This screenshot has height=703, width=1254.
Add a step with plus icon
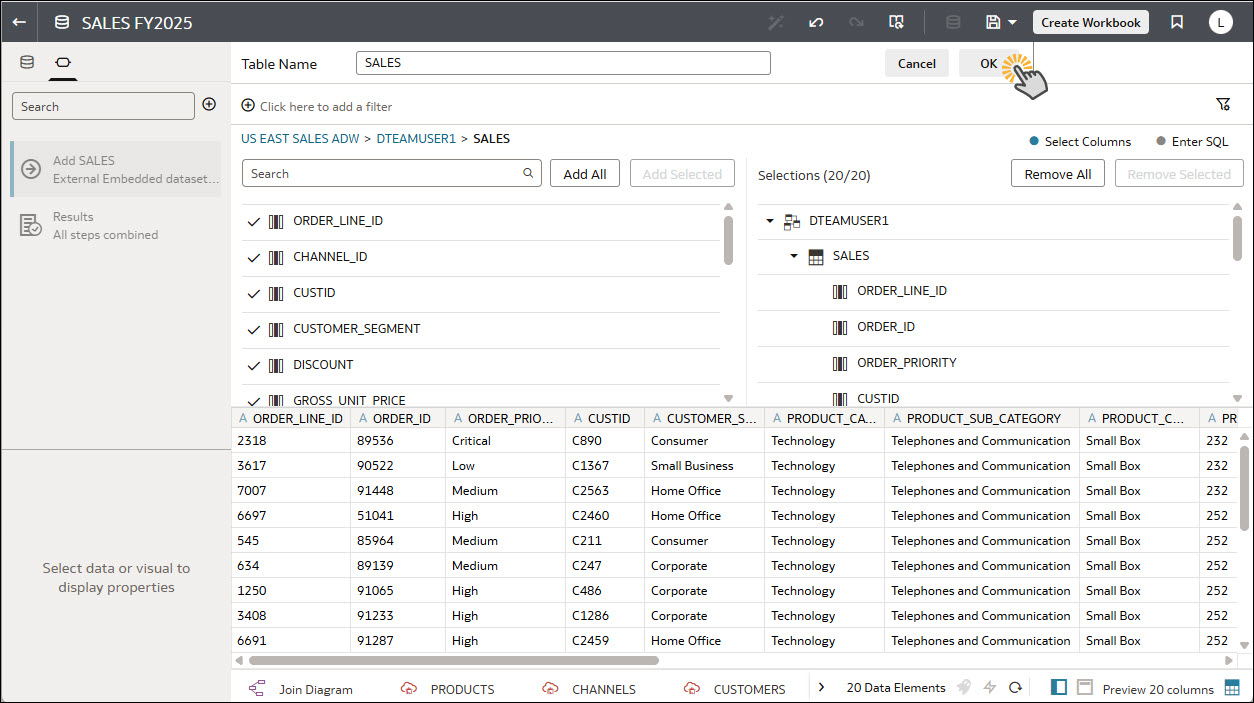pos(209,104)
